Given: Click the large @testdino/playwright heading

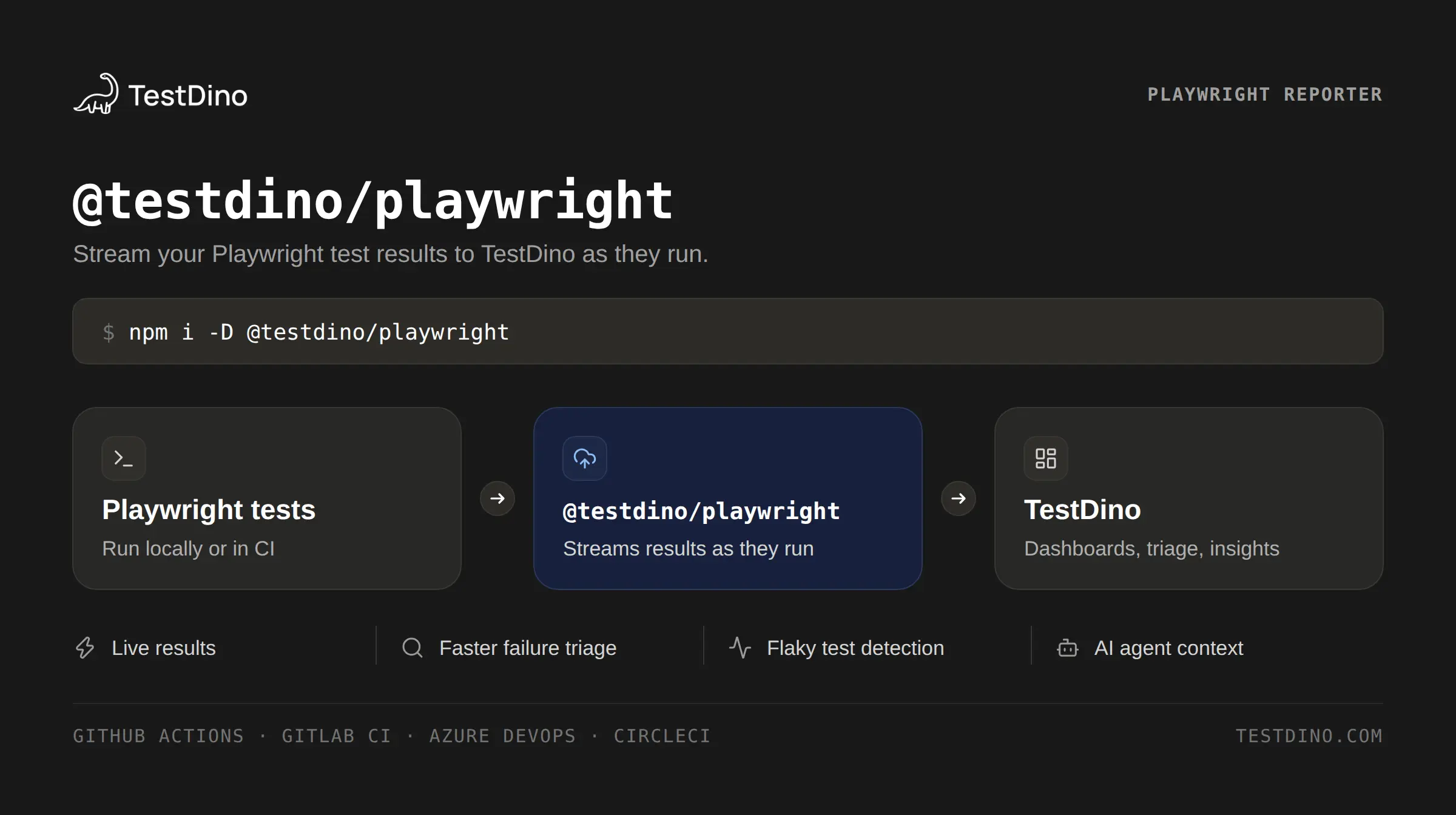Looking at the screenshot, I should point(373,201).
